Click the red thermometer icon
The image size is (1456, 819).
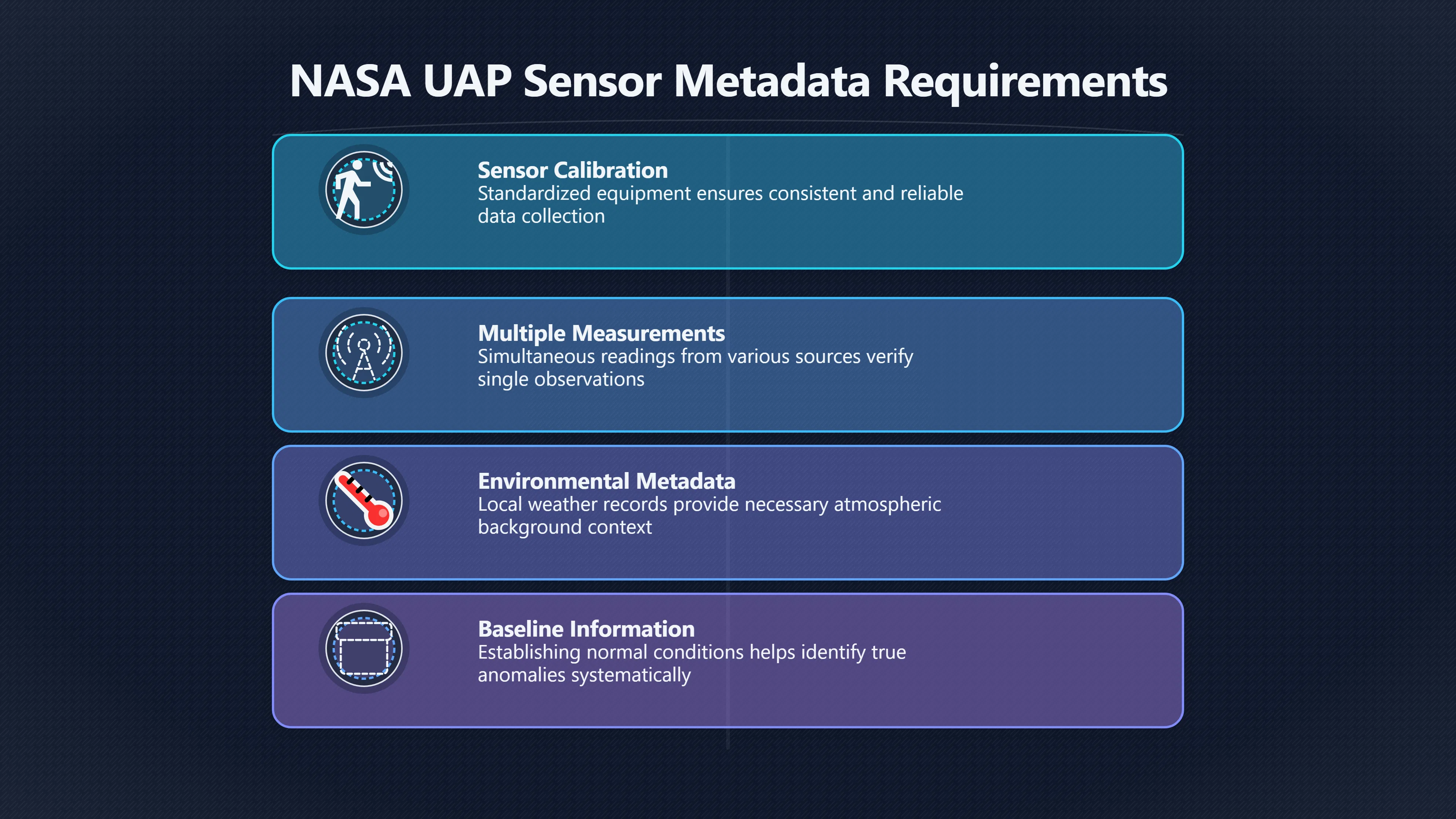click(364, 500)
